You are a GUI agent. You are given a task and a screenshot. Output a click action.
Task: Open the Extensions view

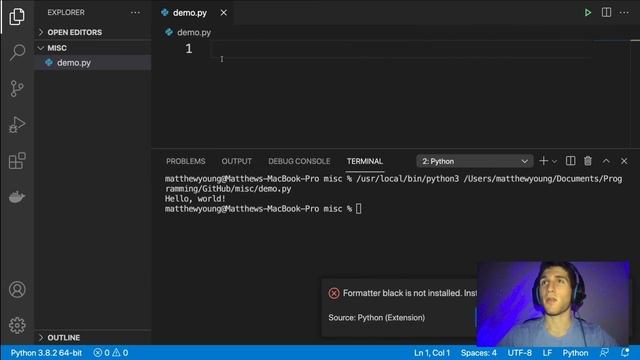(17, 160)
